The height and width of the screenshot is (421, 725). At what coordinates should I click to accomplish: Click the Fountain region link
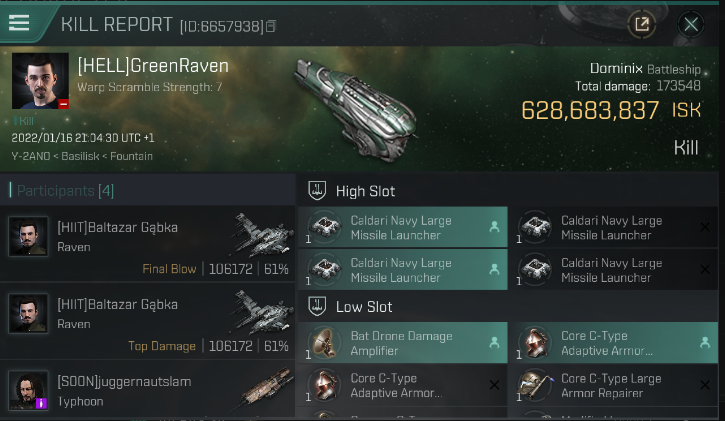point(131,156)
